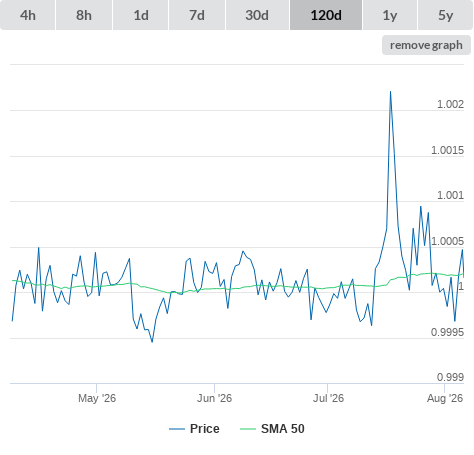Image resolution: width=474 pixels, height=455 pixels.
Task: Click the active 120d tab
Action: 326,15
